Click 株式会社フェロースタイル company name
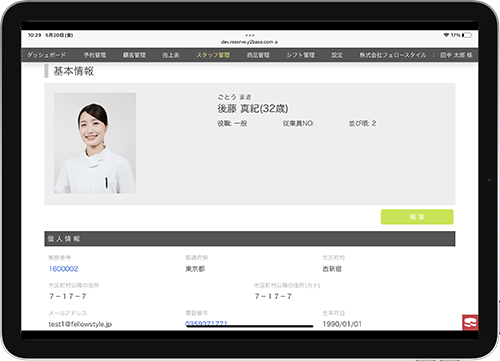The image size is (500, 361). (393, 55)
